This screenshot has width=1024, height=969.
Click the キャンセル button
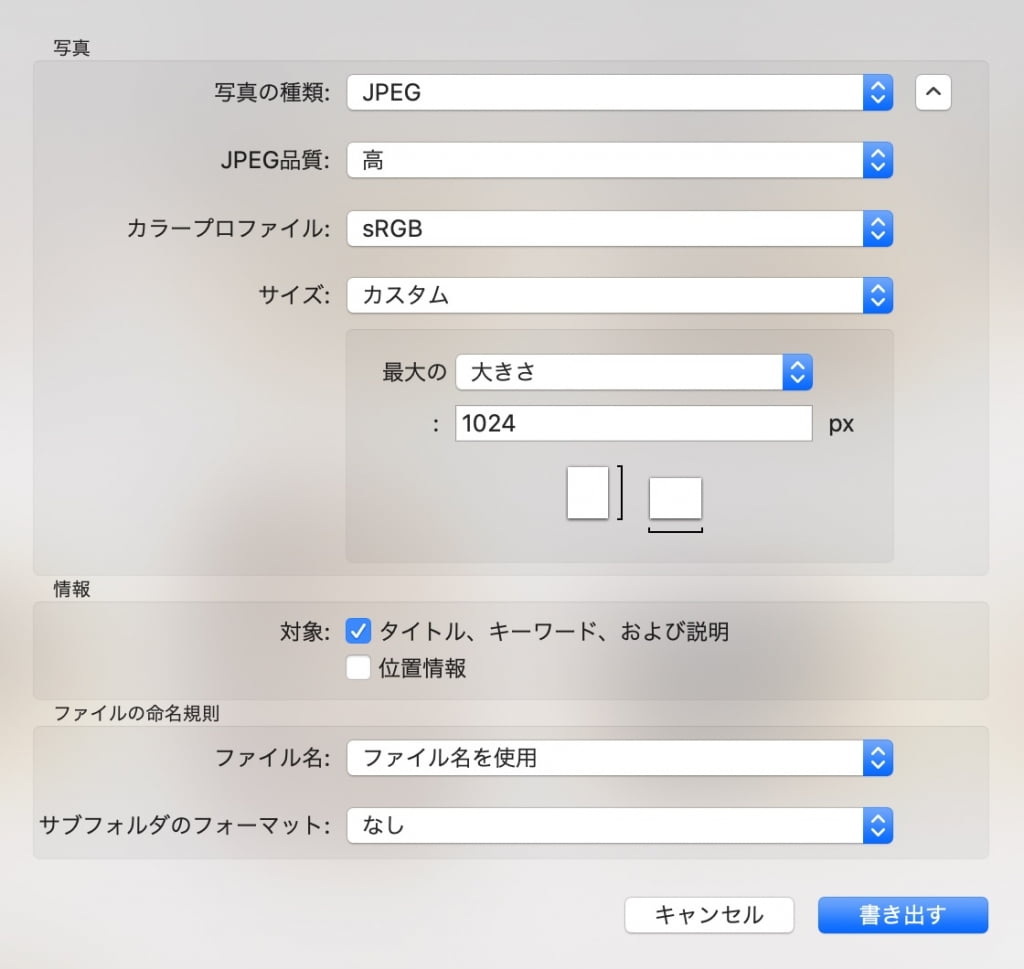pyautogui.click(x=709, y=915)
